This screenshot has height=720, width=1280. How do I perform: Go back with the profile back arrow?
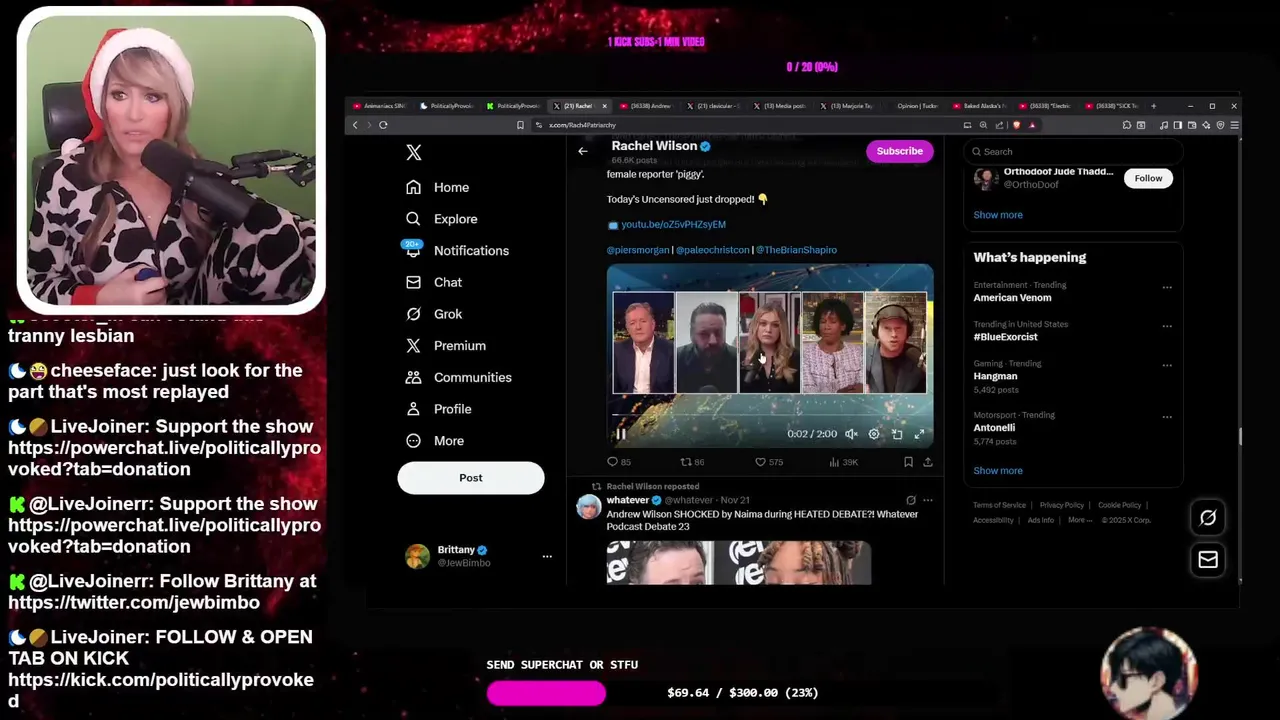point(583,151)
